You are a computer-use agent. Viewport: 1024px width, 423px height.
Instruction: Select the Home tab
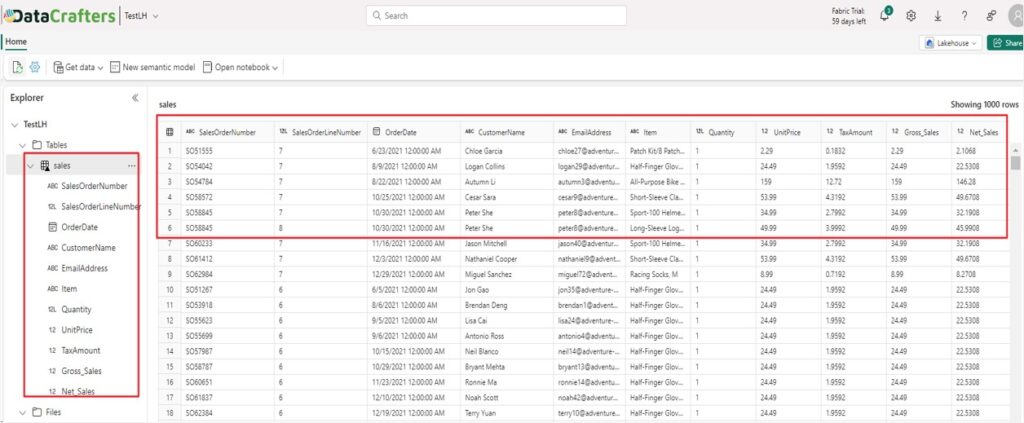coord(17,42)
